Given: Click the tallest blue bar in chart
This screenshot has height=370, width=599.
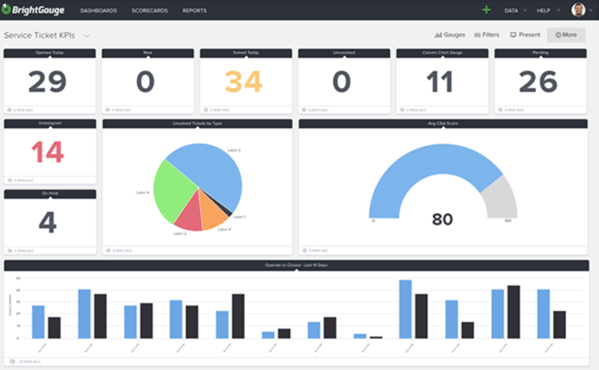Looking at the screenshot, I should [x=405, y=309].
